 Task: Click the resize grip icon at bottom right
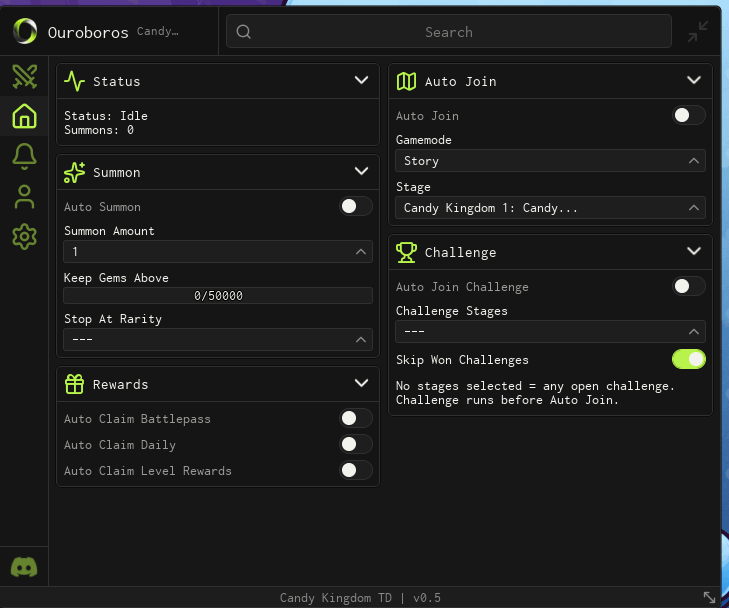pos(709,597)
